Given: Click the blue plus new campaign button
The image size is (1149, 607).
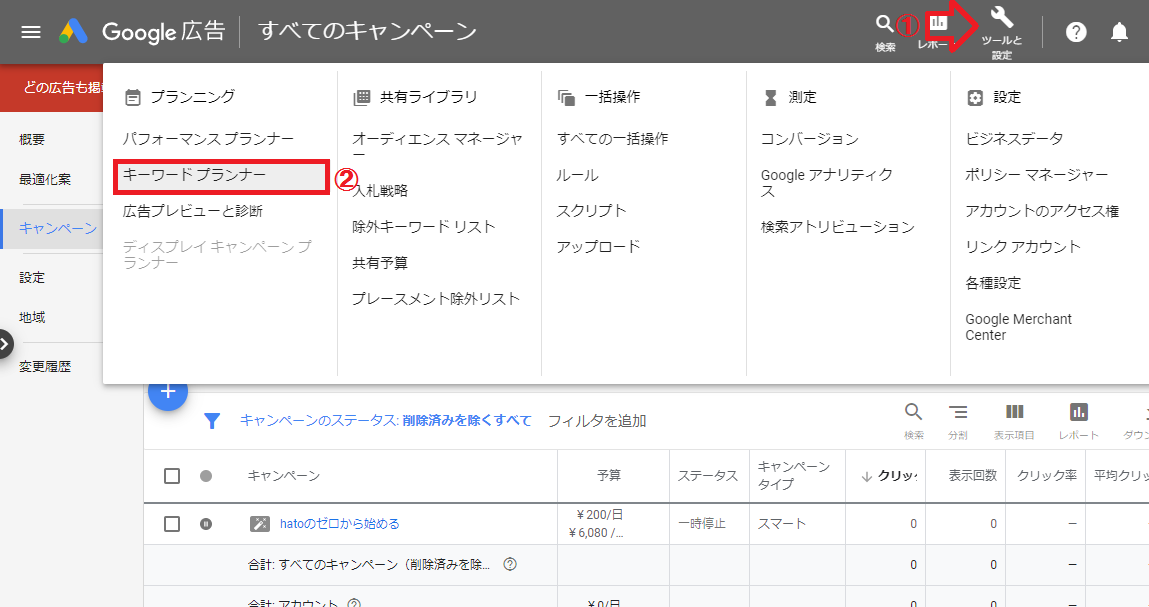Looking at the screenshot, I should click(x=168, y=391).
